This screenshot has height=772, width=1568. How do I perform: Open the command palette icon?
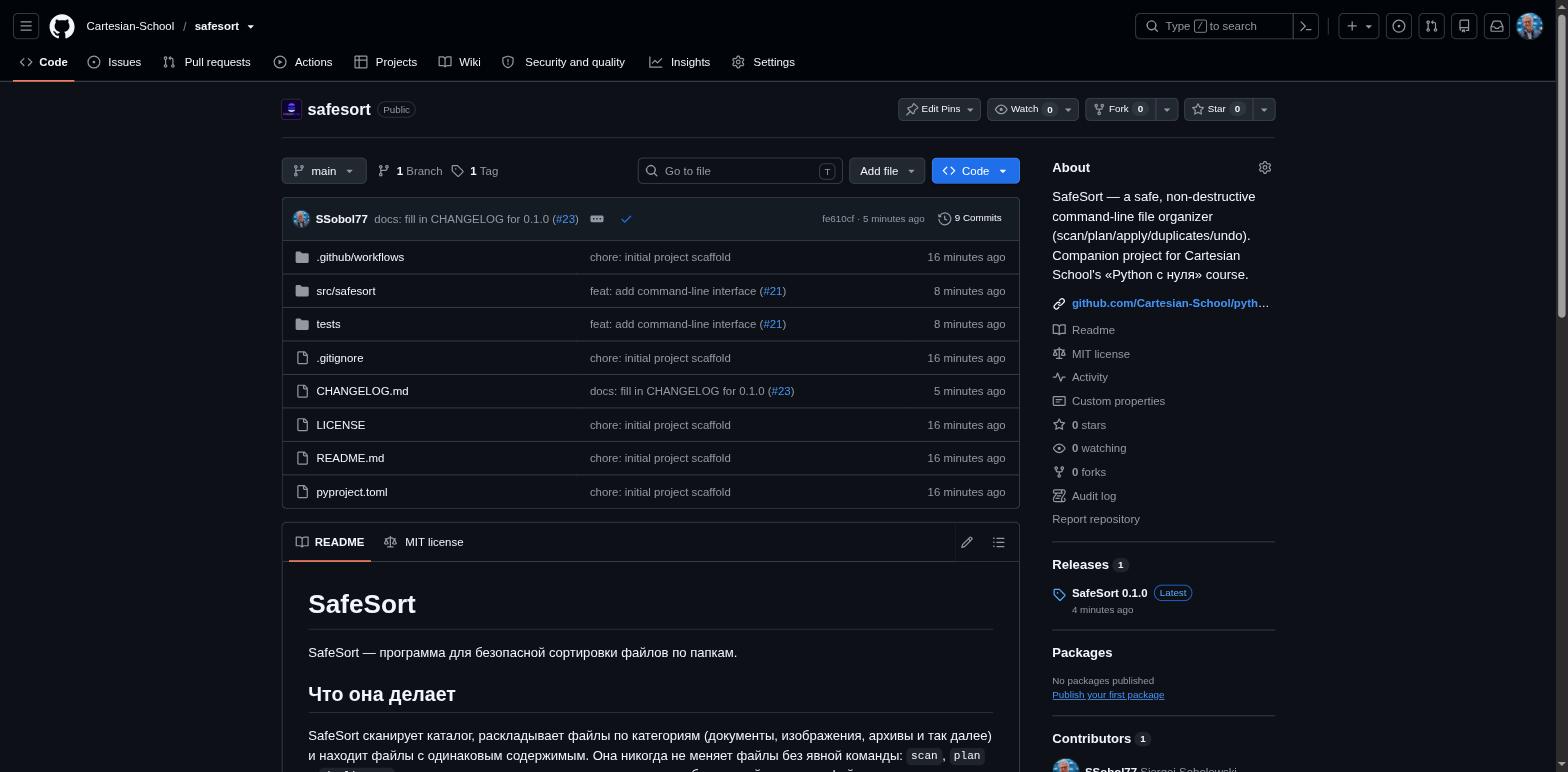click(1305, 26)
